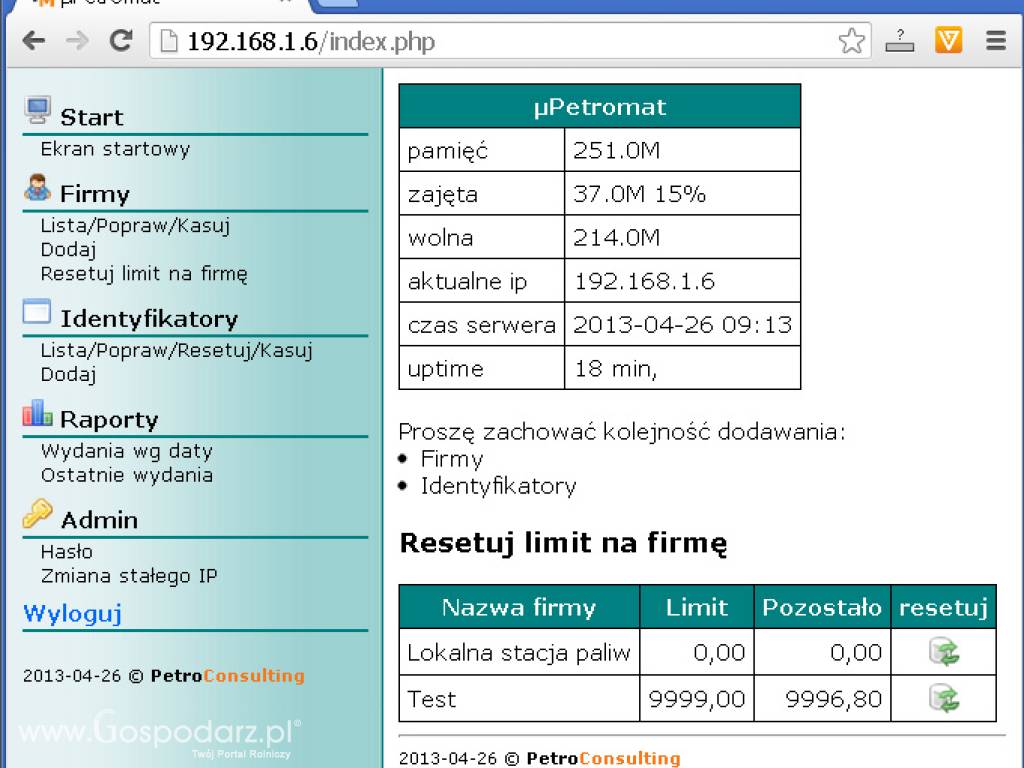Viewport: 1024px width, 768px height.
Task: Open Hasło admin setting
Action: coord(67,552)
